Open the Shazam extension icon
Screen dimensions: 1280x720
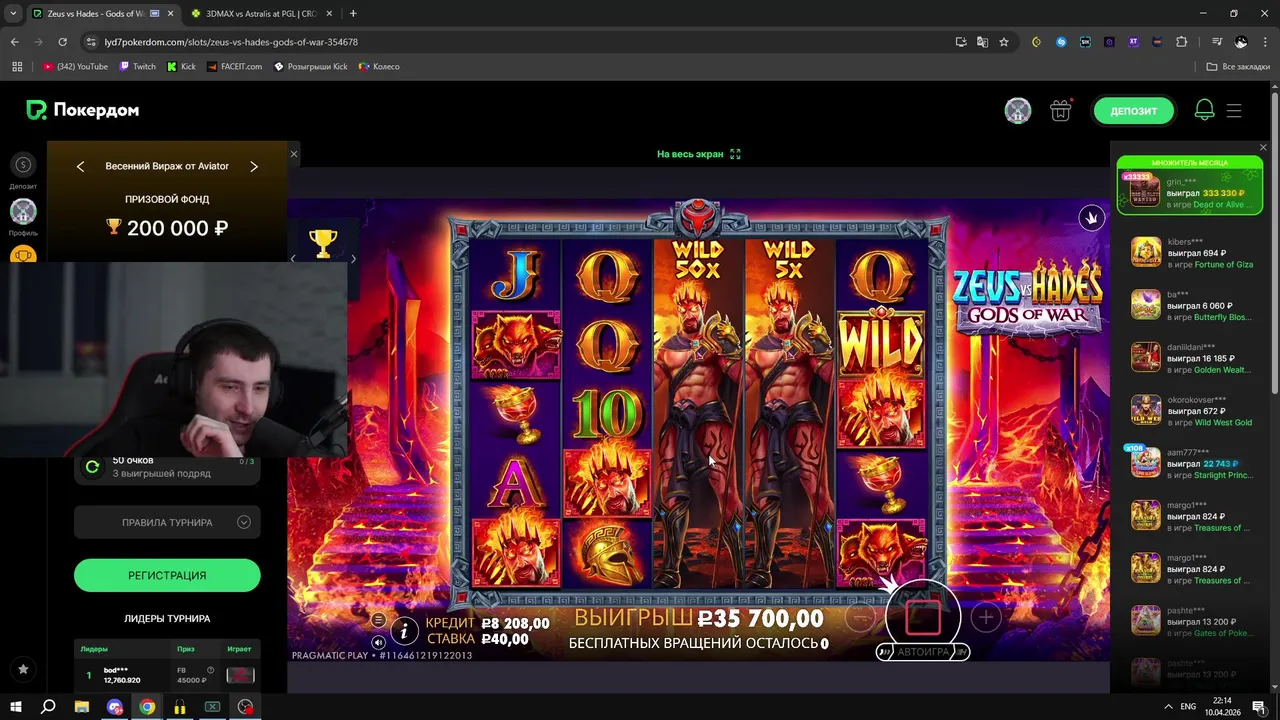pyautogui.click(x=1061, y=42)
